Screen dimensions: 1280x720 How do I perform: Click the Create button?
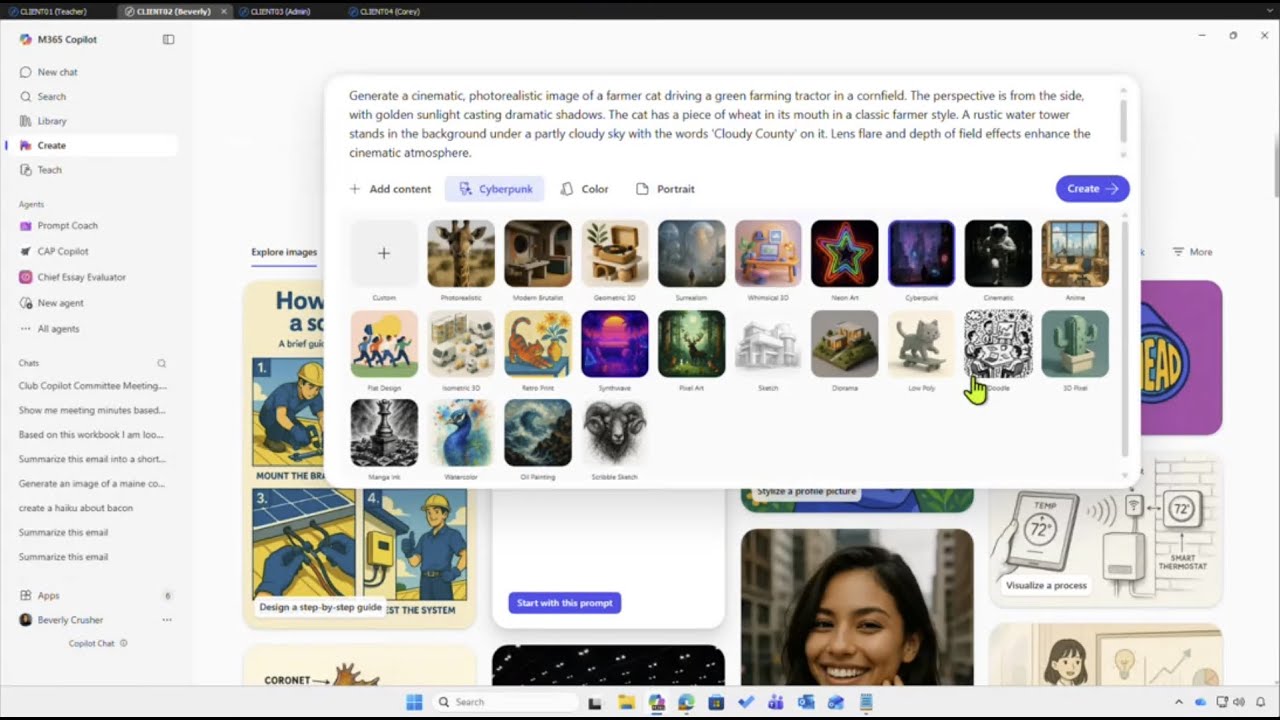(x=1092, y=188)
